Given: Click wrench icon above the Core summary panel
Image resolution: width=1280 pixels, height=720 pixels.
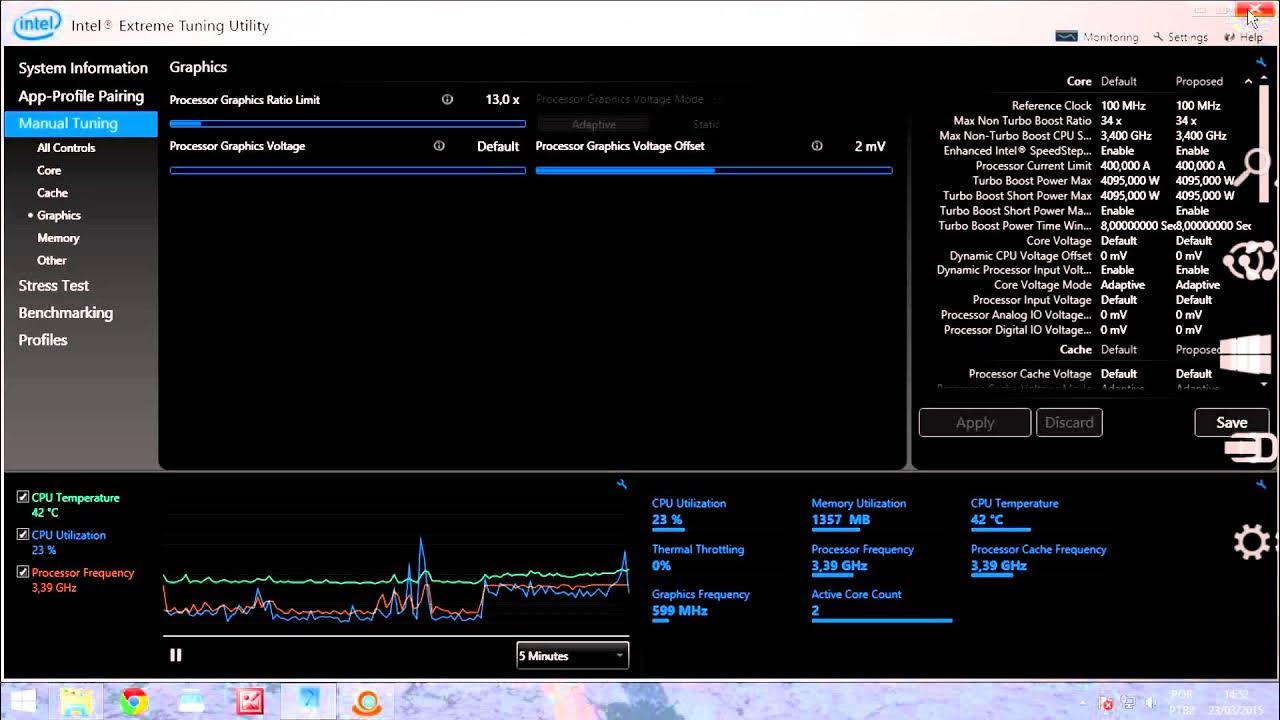Looking at the screenshot, I should (1261, 62).
